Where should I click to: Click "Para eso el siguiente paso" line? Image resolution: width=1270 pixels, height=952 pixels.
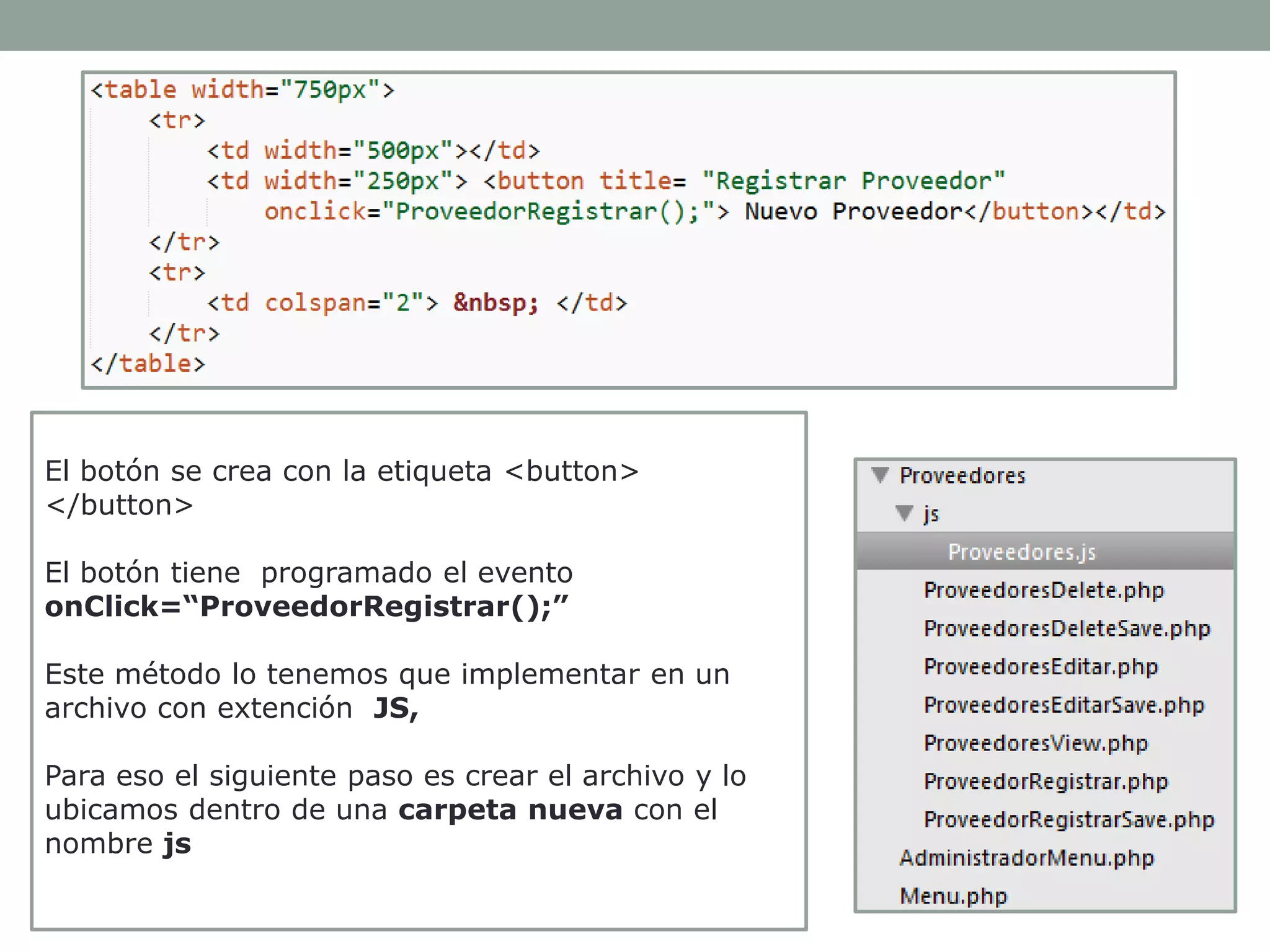396,776
